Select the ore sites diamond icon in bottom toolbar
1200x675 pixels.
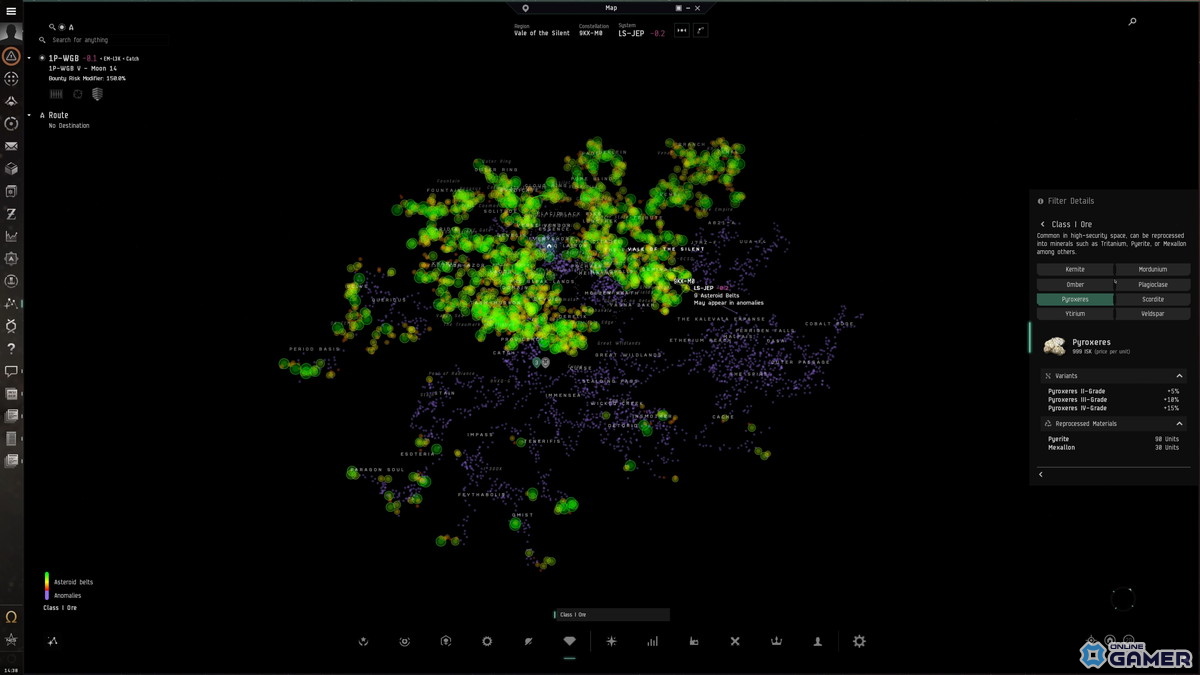[x=570, y=641]
